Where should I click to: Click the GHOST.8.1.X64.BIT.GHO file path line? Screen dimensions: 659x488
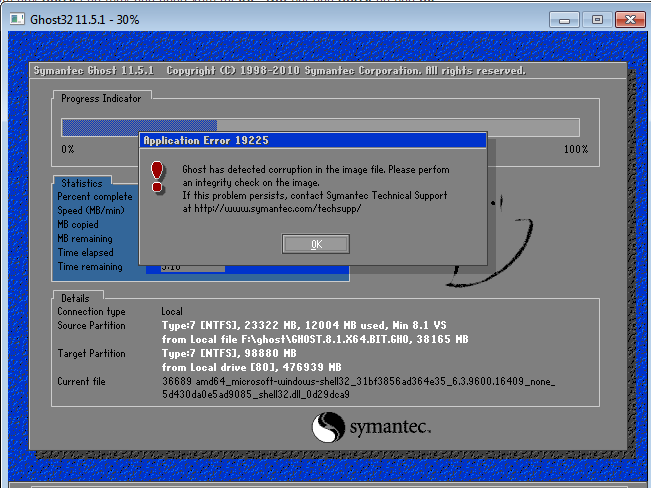[315, 339]
